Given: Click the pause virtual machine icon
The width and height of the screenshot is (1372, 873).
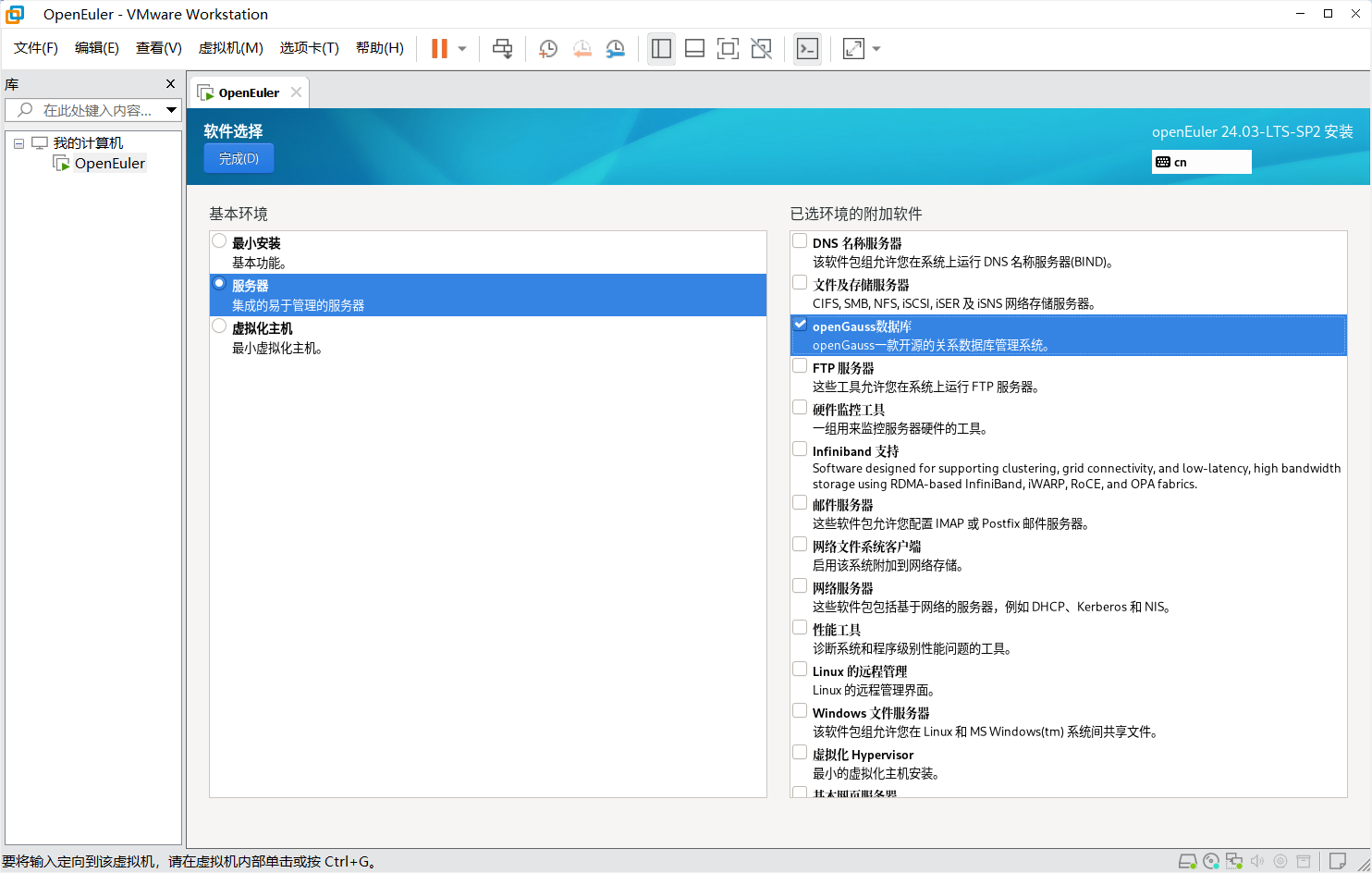Looking at the screenshot, I should tap(439, 49).
